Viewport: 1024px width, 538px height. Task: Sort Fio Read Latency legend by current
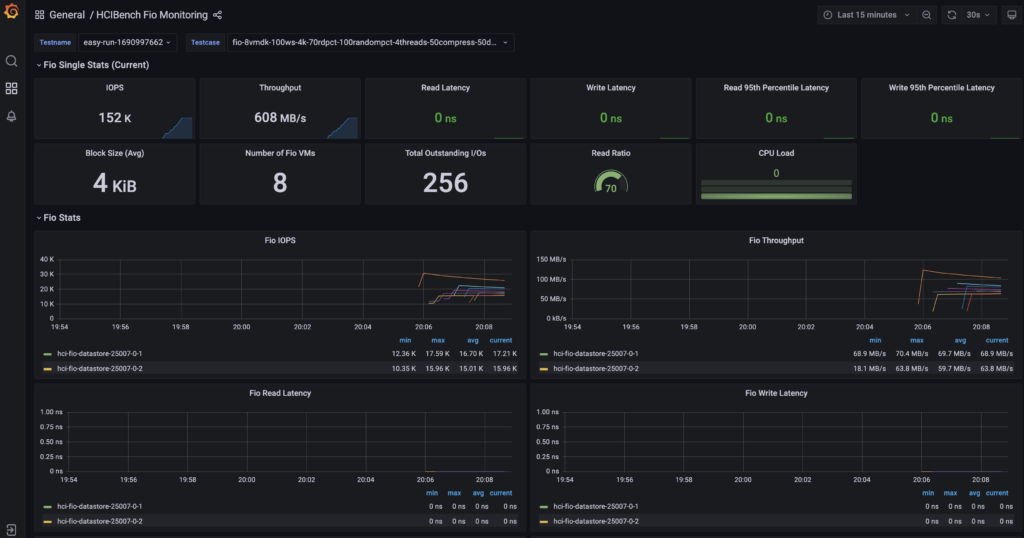coord(501,493)
